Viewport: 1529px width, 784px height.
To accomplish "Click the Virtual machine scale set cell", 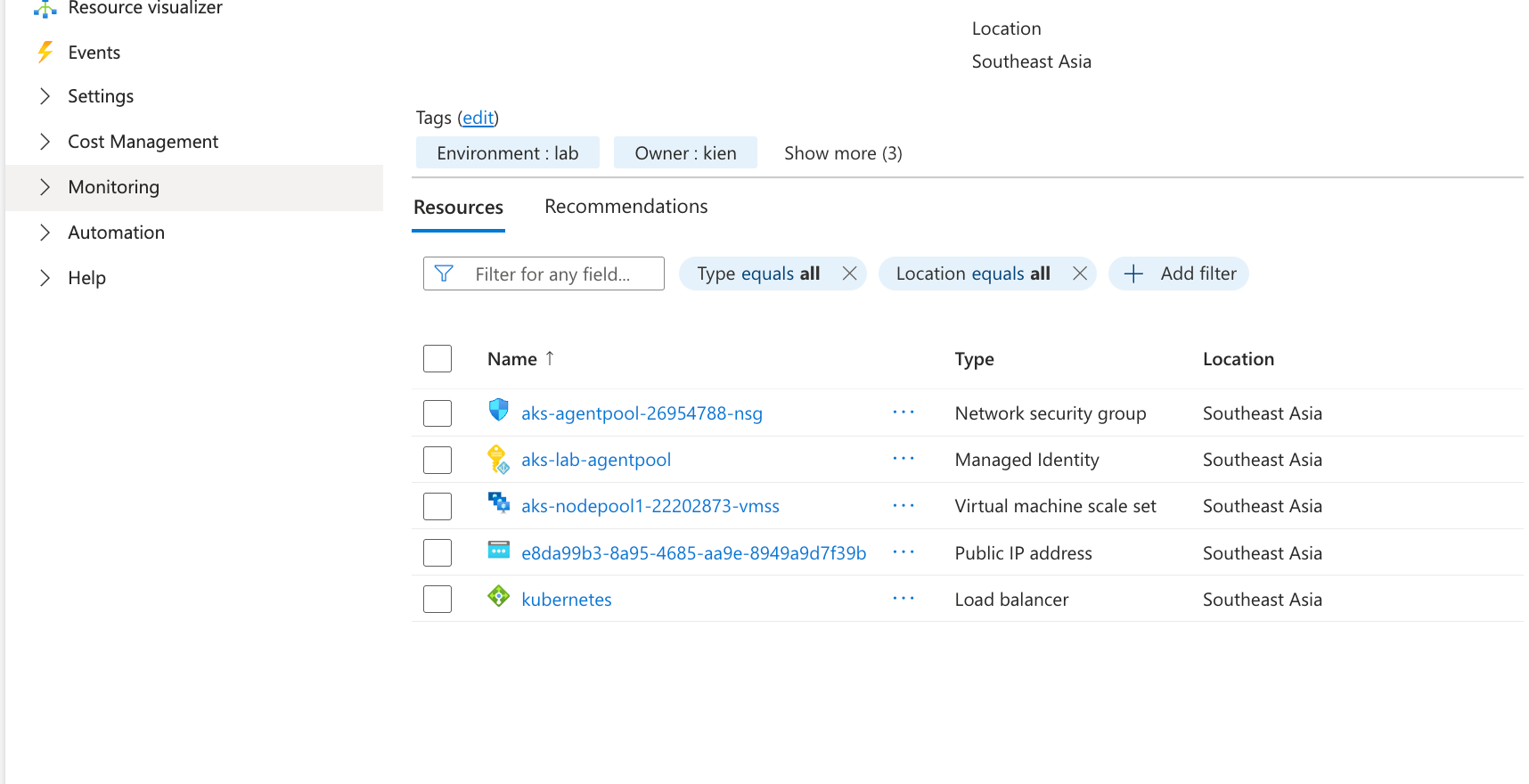I will (x=1056, y=506).
